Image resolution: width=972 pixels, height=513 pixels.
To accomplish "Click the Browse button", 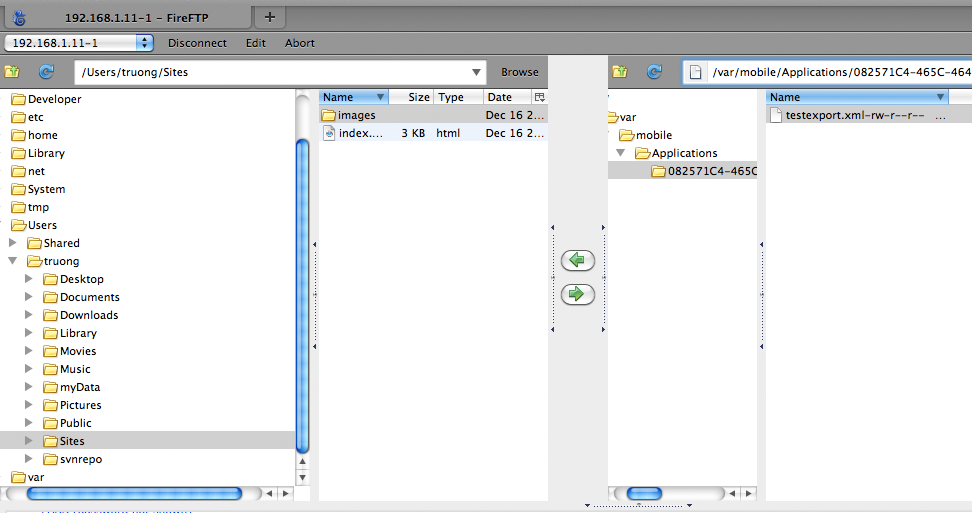I will tap(519, 72).
